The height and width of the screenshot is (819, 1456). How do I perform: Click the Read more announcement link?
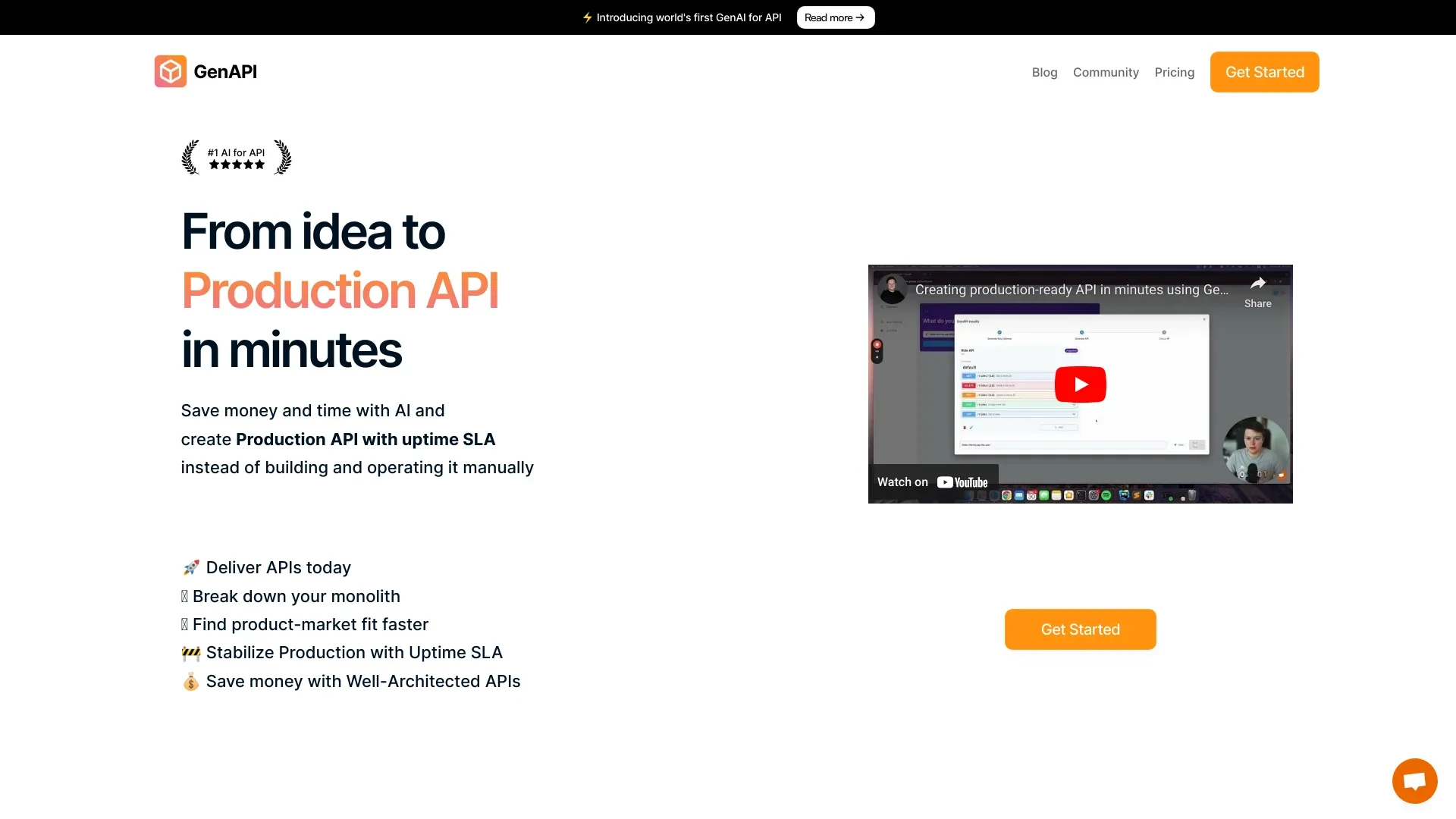pyautogui.click(x=836, y=17)
